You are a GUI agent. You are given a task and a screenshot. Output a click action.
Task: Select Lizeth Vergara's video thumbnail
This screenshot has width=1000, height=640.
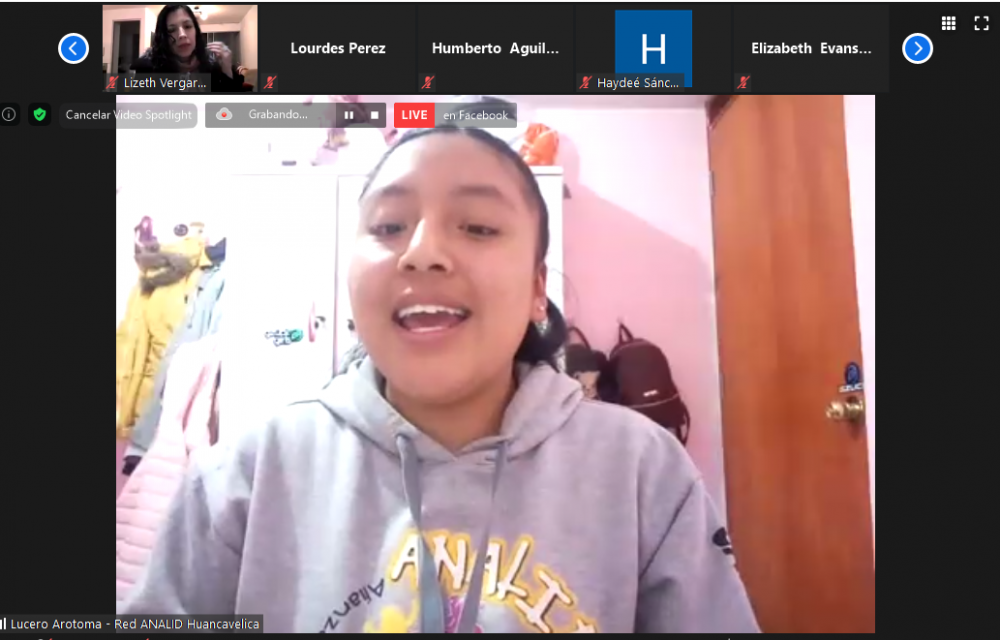click(180, 40)
